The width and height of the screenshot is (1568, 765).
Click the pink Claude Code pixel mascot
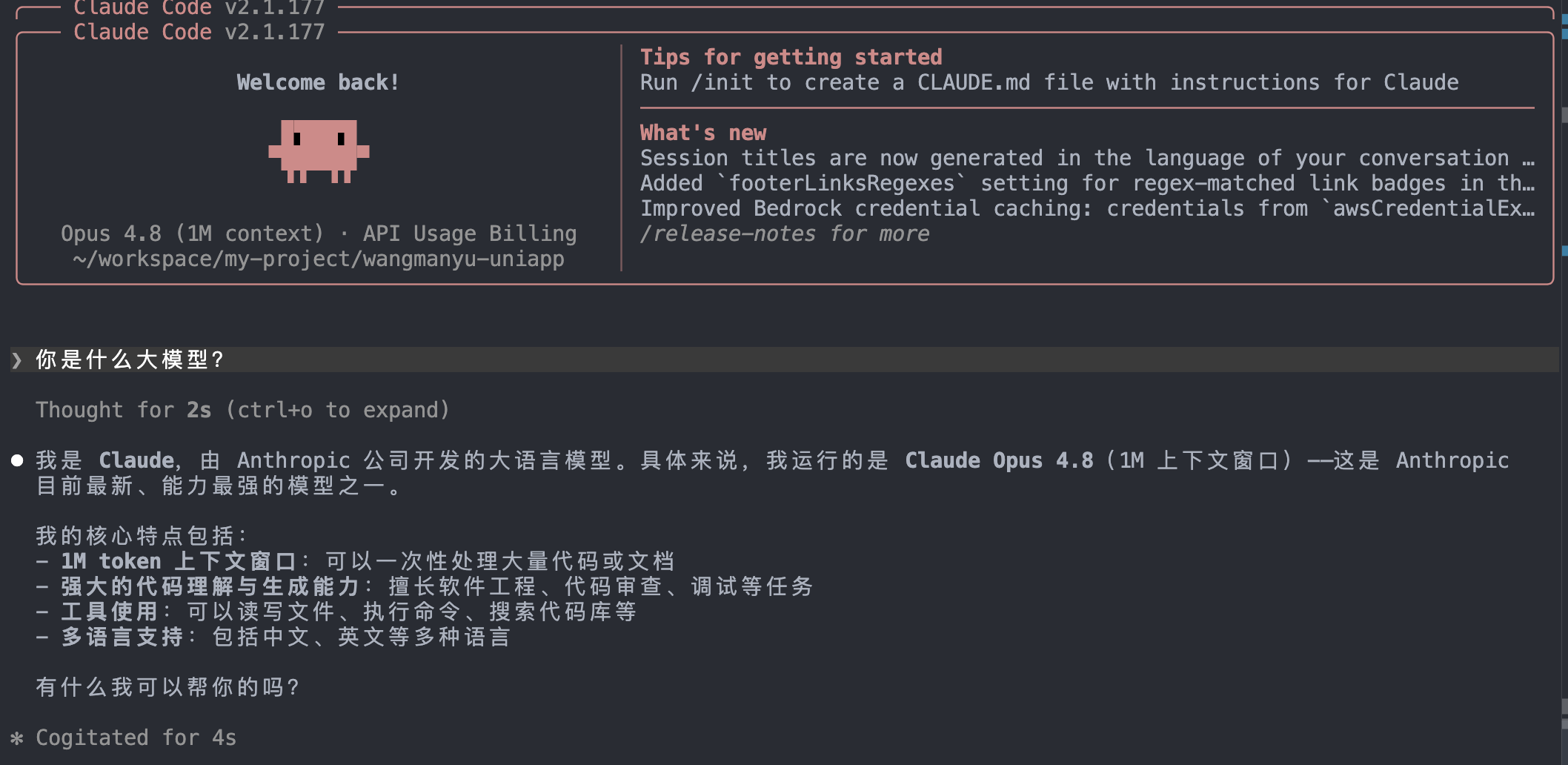[319, 151]
